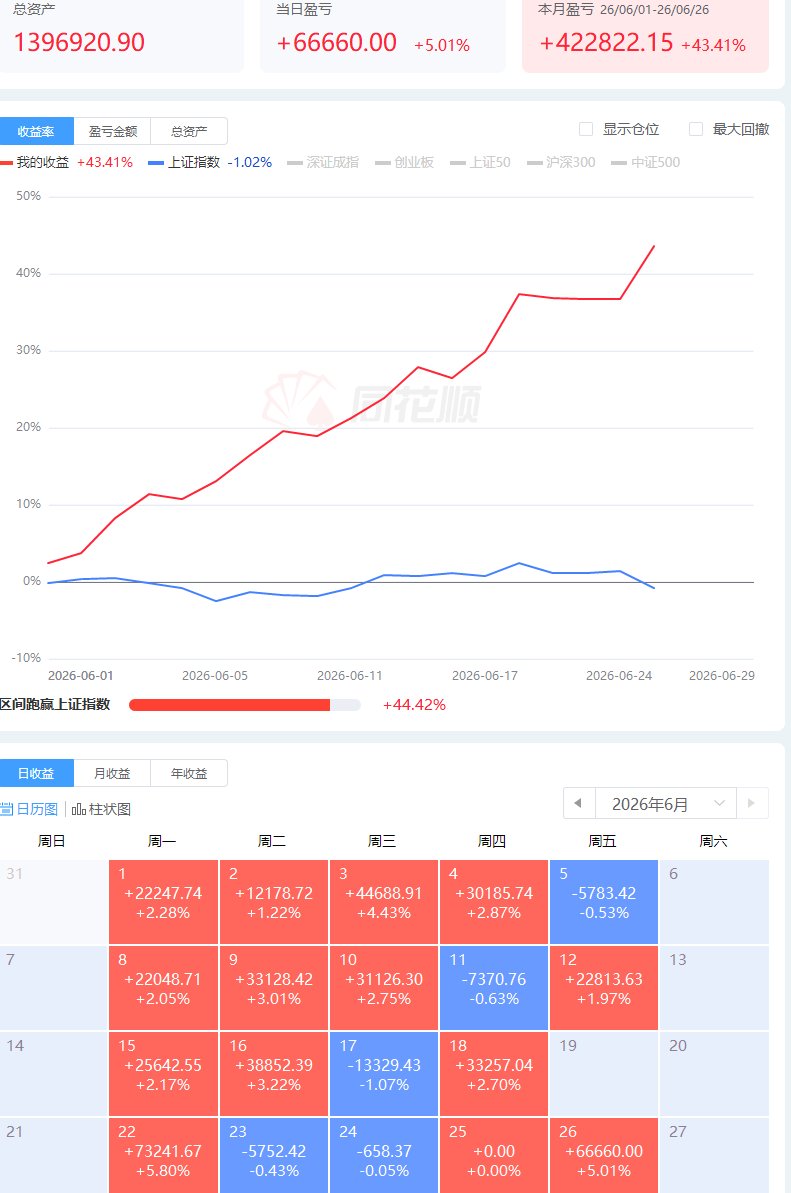Open the 月收益 tab

pyautogui.click(x=113, y=773)
